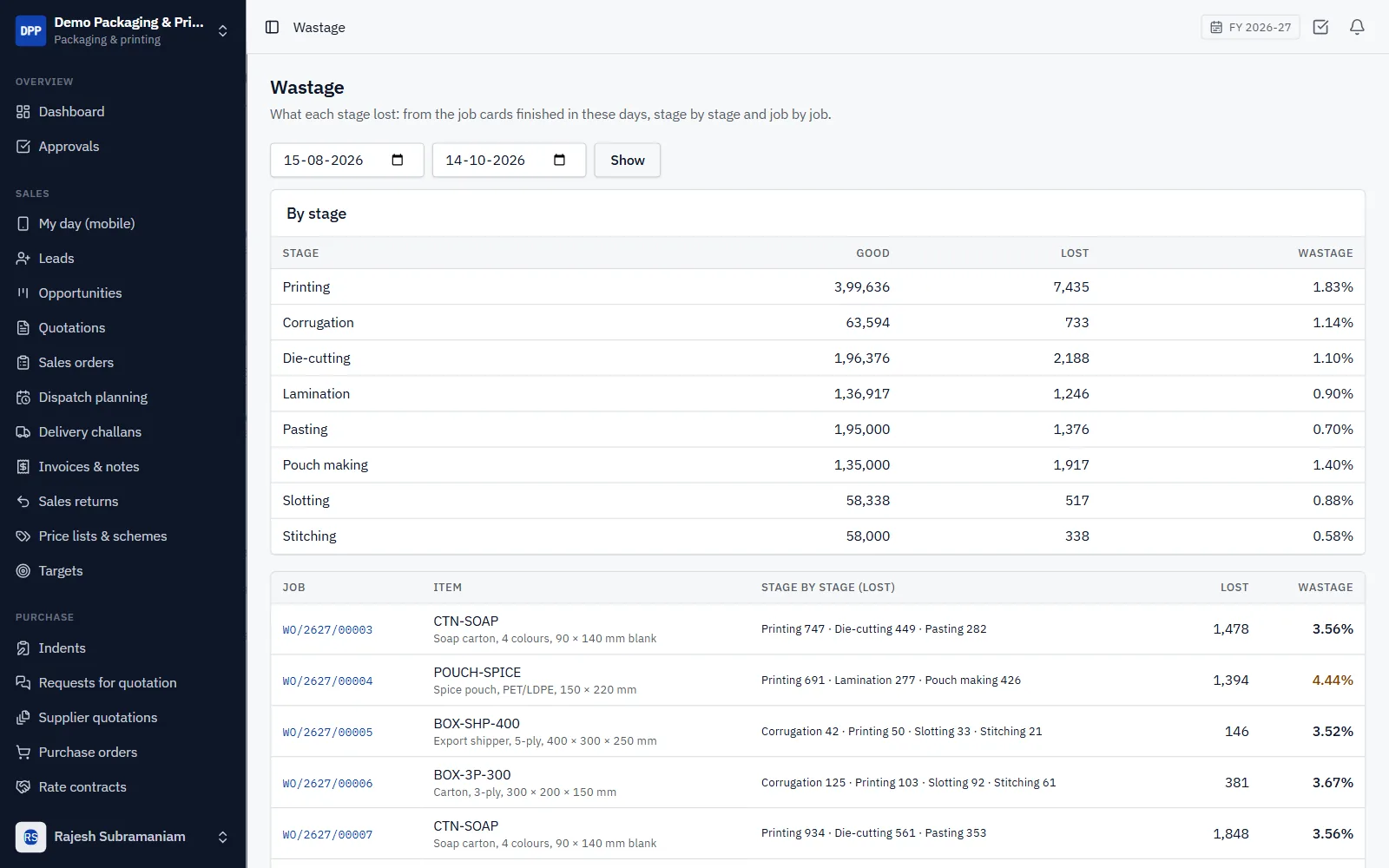Open the calendar picker on the end date
This screenshot has height=868, width=1389.
(x=560, y=160)
